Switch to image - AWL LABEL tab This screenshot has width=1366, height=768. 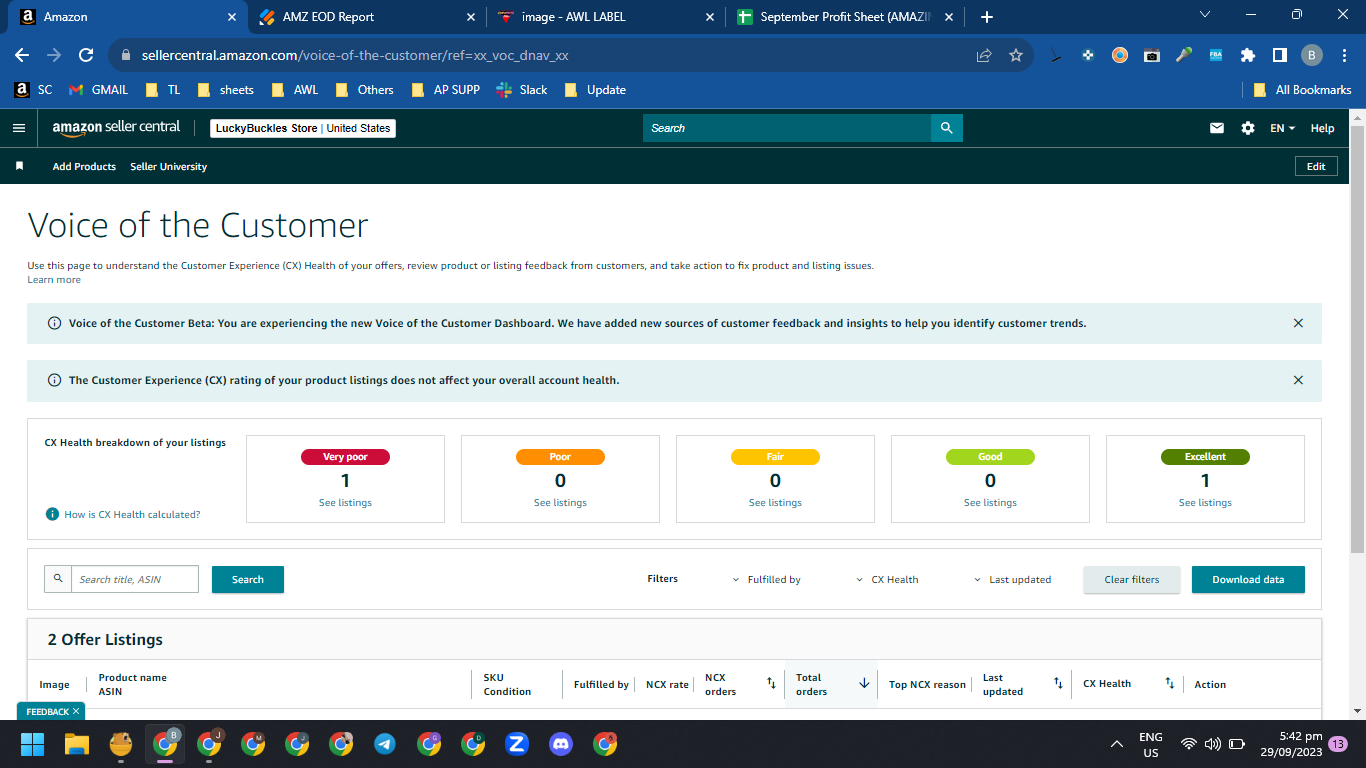coord(605,17)
